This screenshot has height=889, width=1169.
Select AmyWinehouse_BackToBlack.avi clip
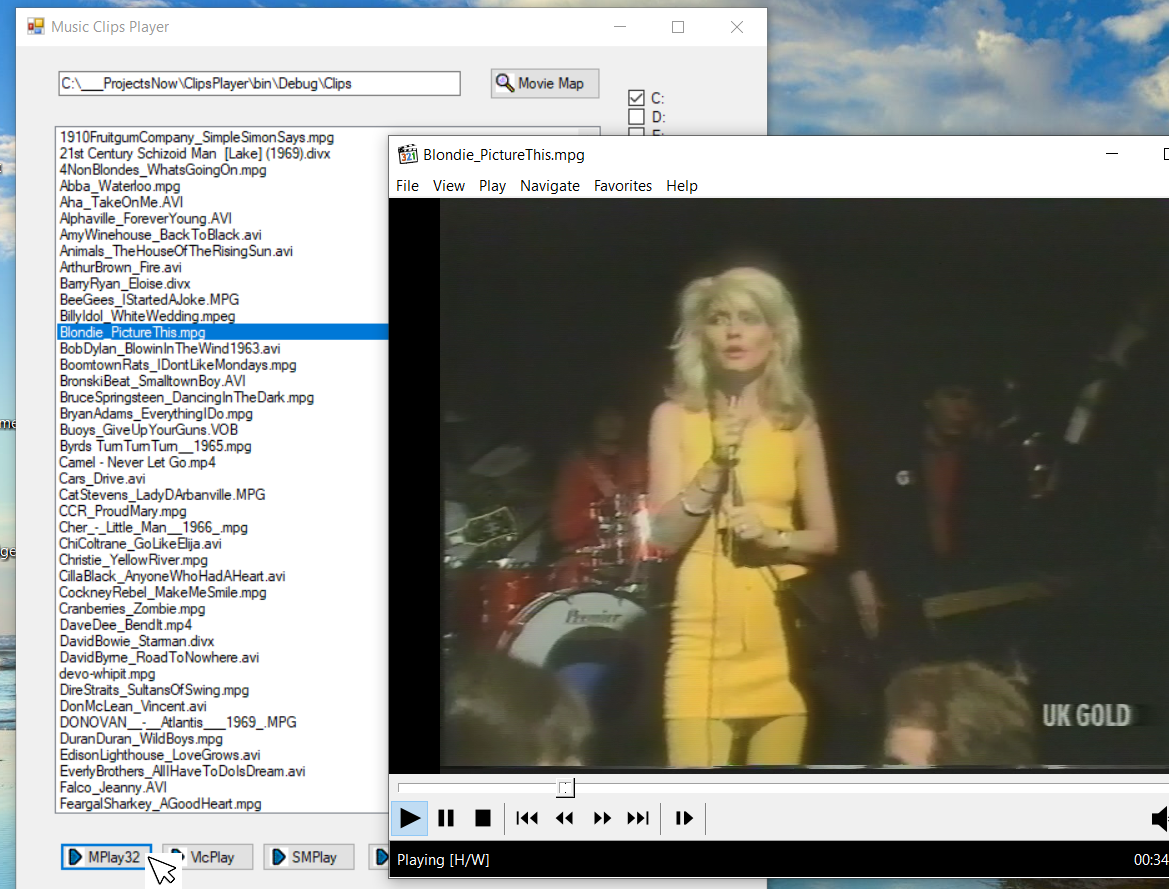point(160,235)
